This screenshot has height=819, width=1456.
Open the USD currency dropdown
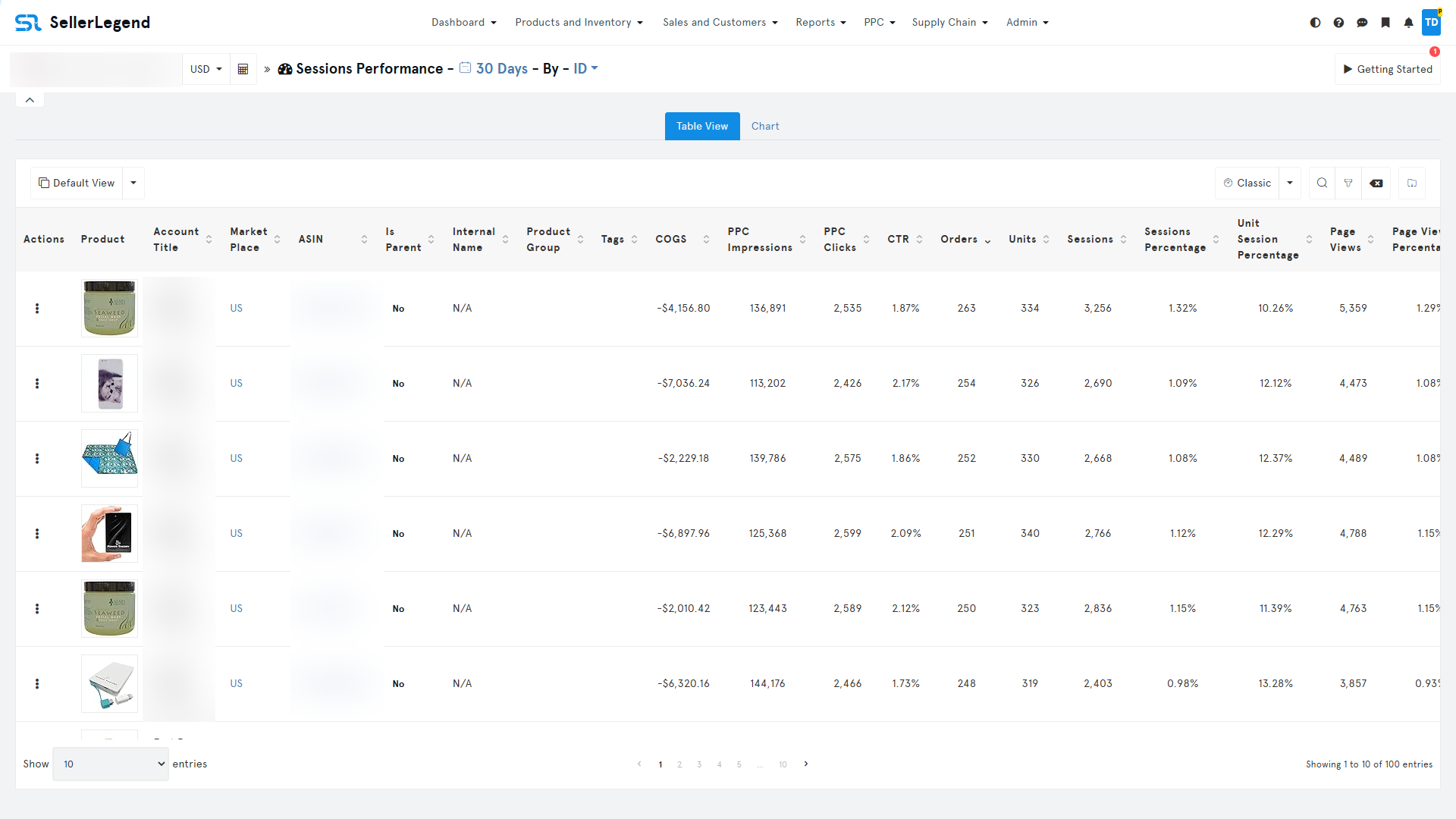(x=206, y=68)
